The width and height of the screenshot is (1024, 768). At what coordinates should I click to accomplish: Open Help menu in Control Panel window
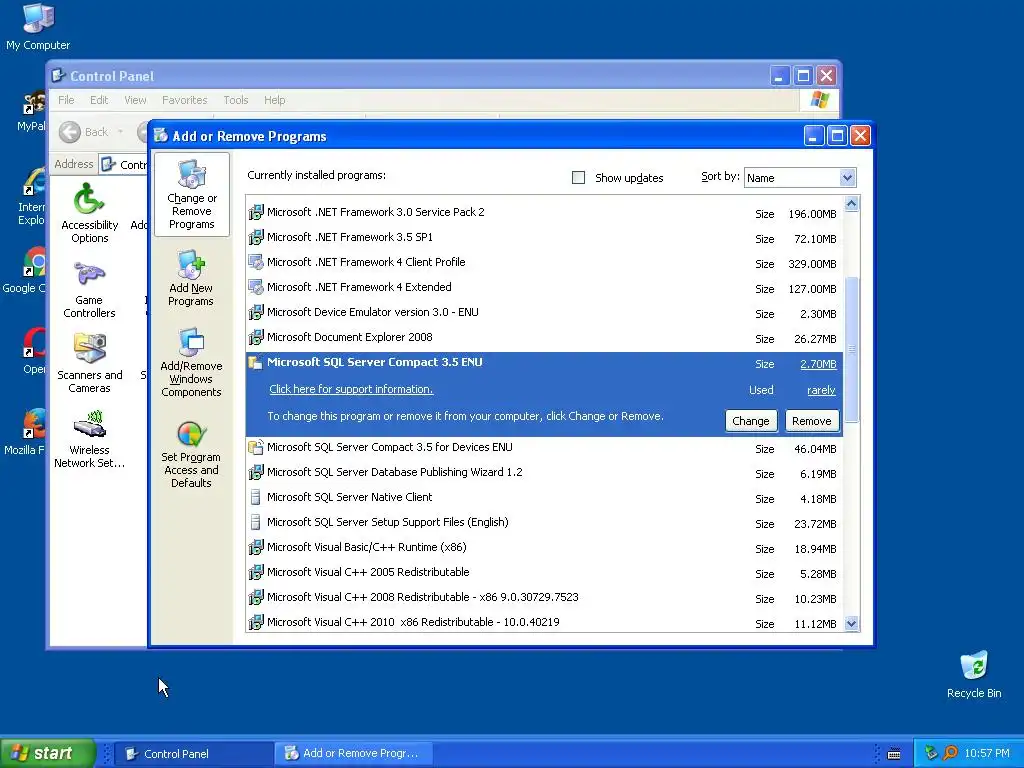click(x=274, y=100)
